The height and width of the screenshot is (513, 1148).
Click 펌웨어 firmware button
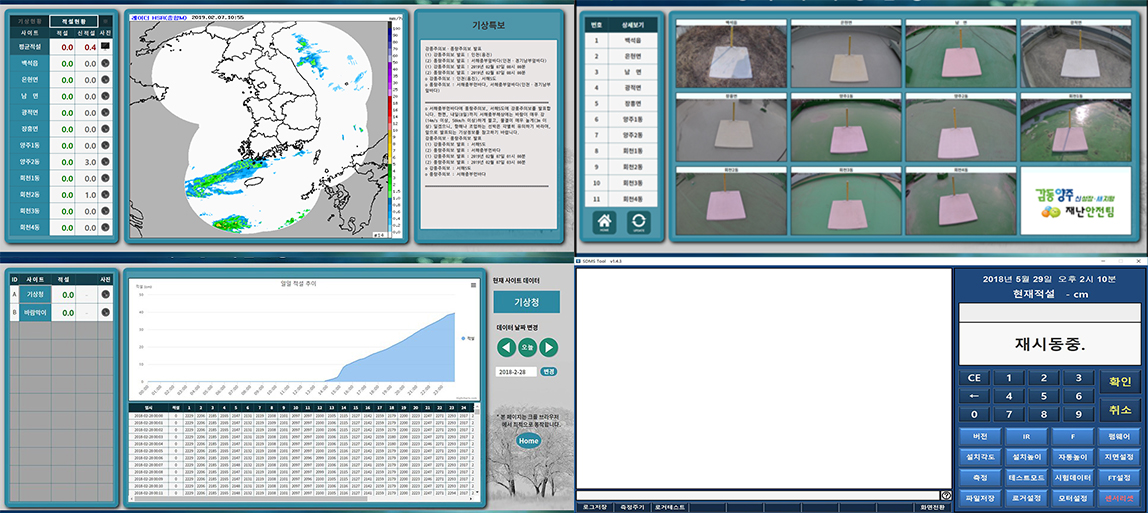(x=1119, y=436)
